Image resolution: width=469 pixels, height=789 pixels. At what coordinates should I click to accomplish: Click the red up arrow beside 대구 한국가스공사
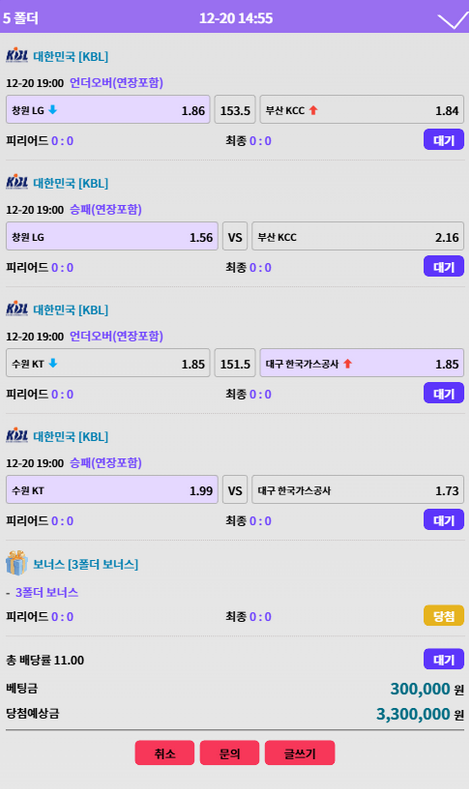coord(347,363)
